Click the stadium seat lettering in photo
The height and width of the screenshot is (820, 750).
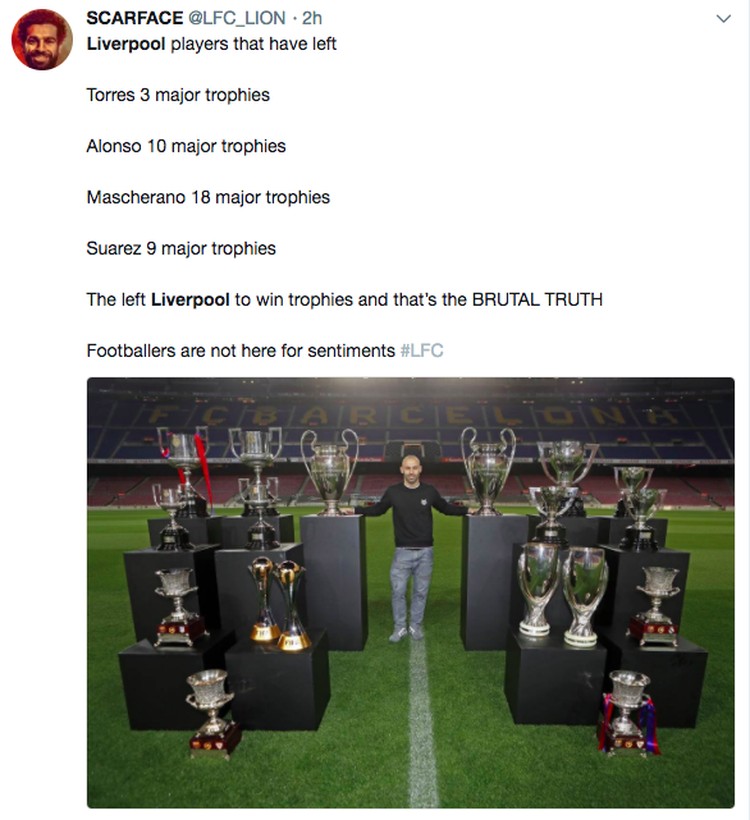point(410,413)
